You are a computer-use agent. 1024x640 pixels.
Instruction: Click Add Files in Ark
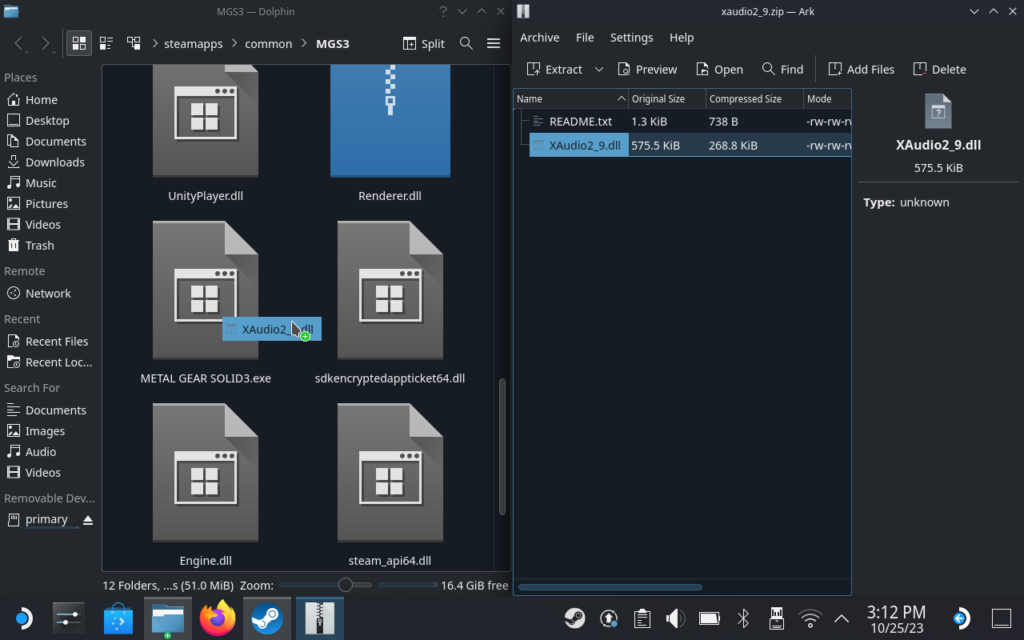point(861,69)
